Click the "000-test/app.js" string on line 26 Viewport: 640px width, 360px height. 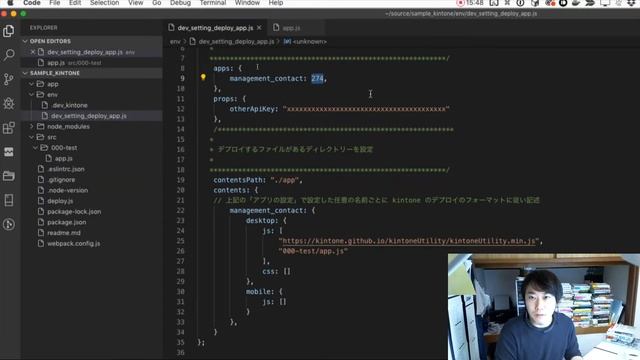click(313, 251)
